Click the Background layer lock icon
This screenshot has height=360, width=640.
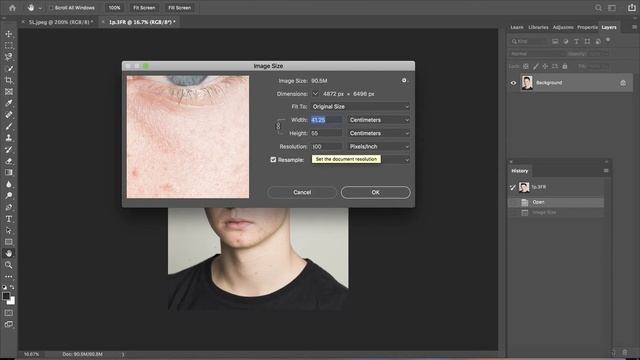(x=623, y=83)
